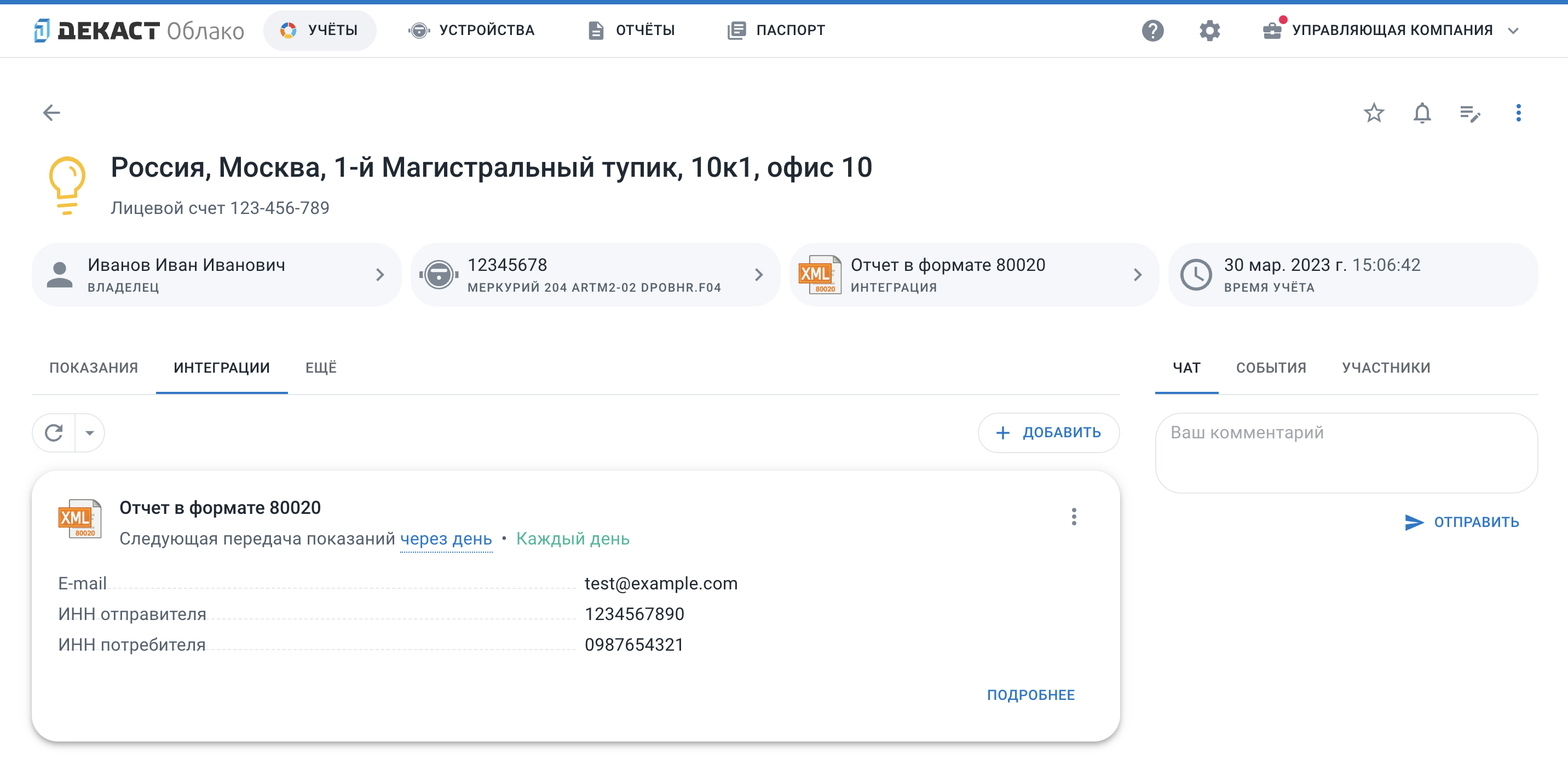
Task: Open the page's blue three-dot menu
Action: pyautogui.click(x=1518, y=113)
